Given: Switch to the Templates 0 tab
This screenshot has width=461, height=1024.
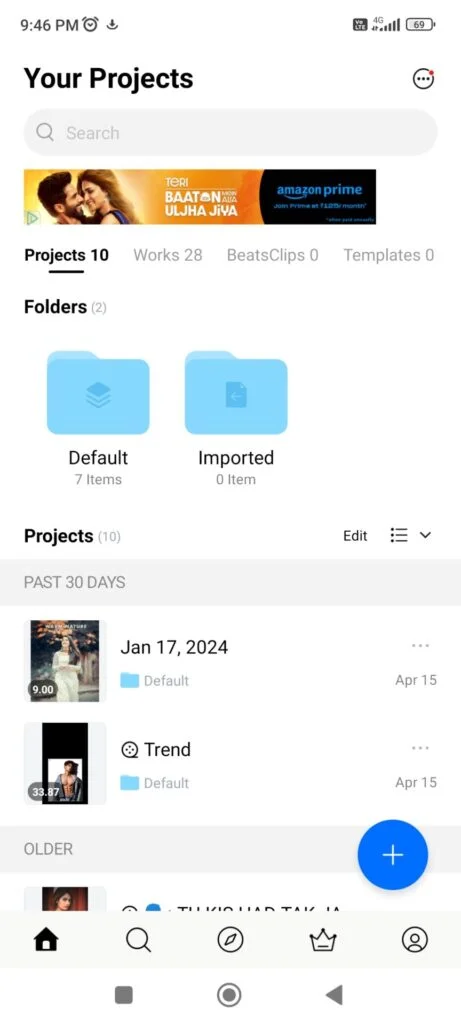Looking at the screenshot, I should click(x=389, y=255).
